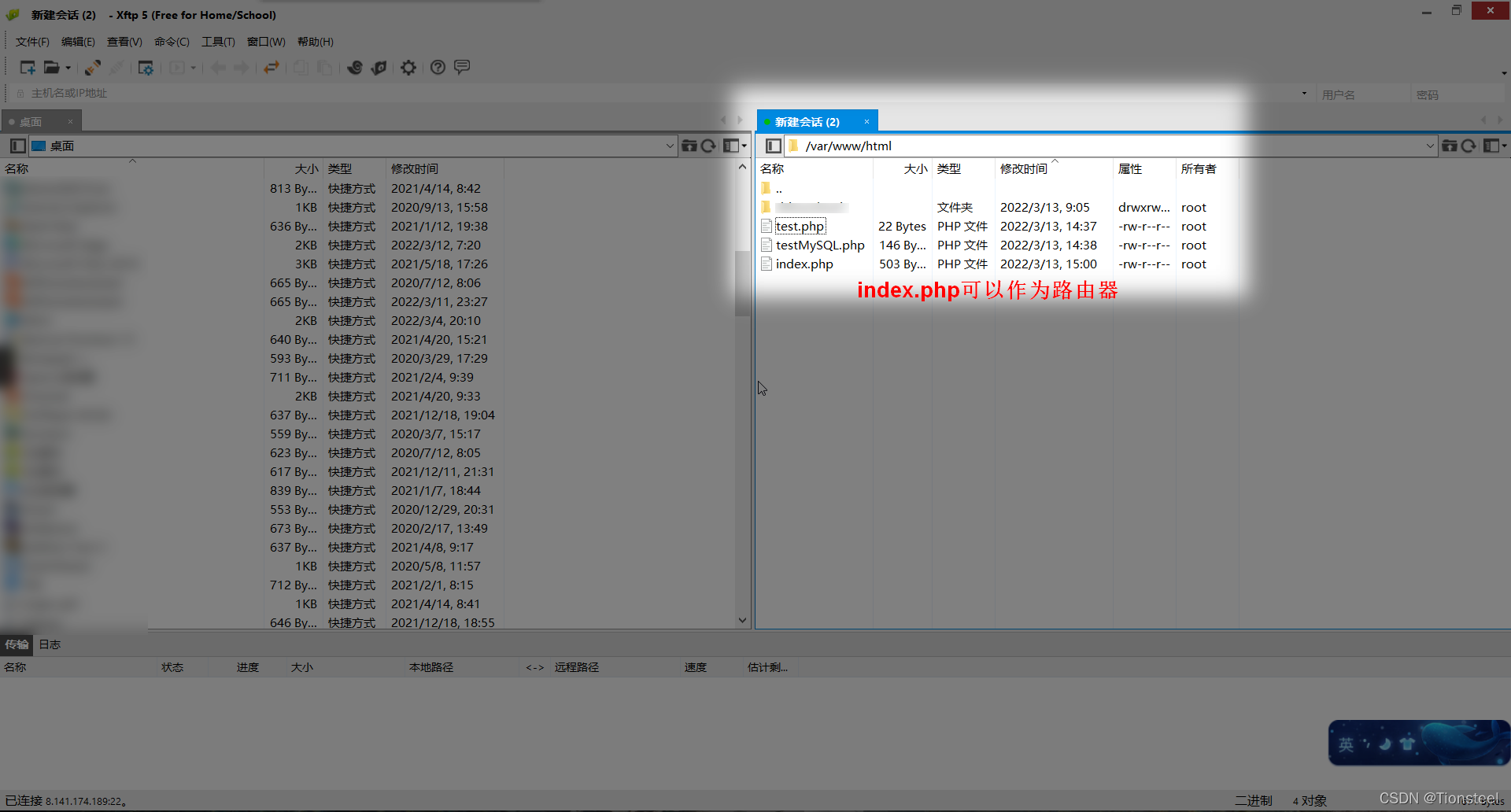Click the moon icon in IME bar
The width and height of the screenshot is (1511, 812).
pos(1386,744)
